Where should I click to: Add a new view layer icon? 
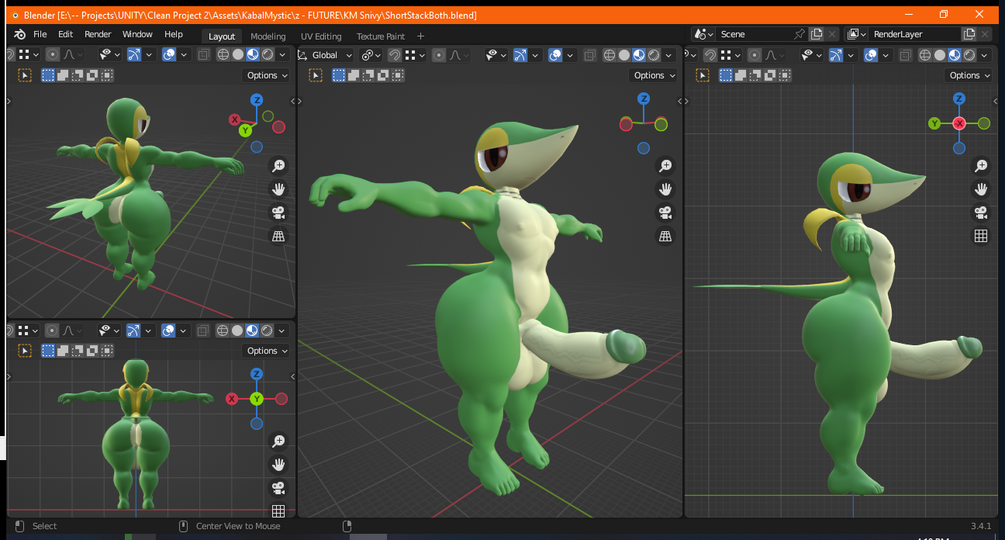click(969, 35)
